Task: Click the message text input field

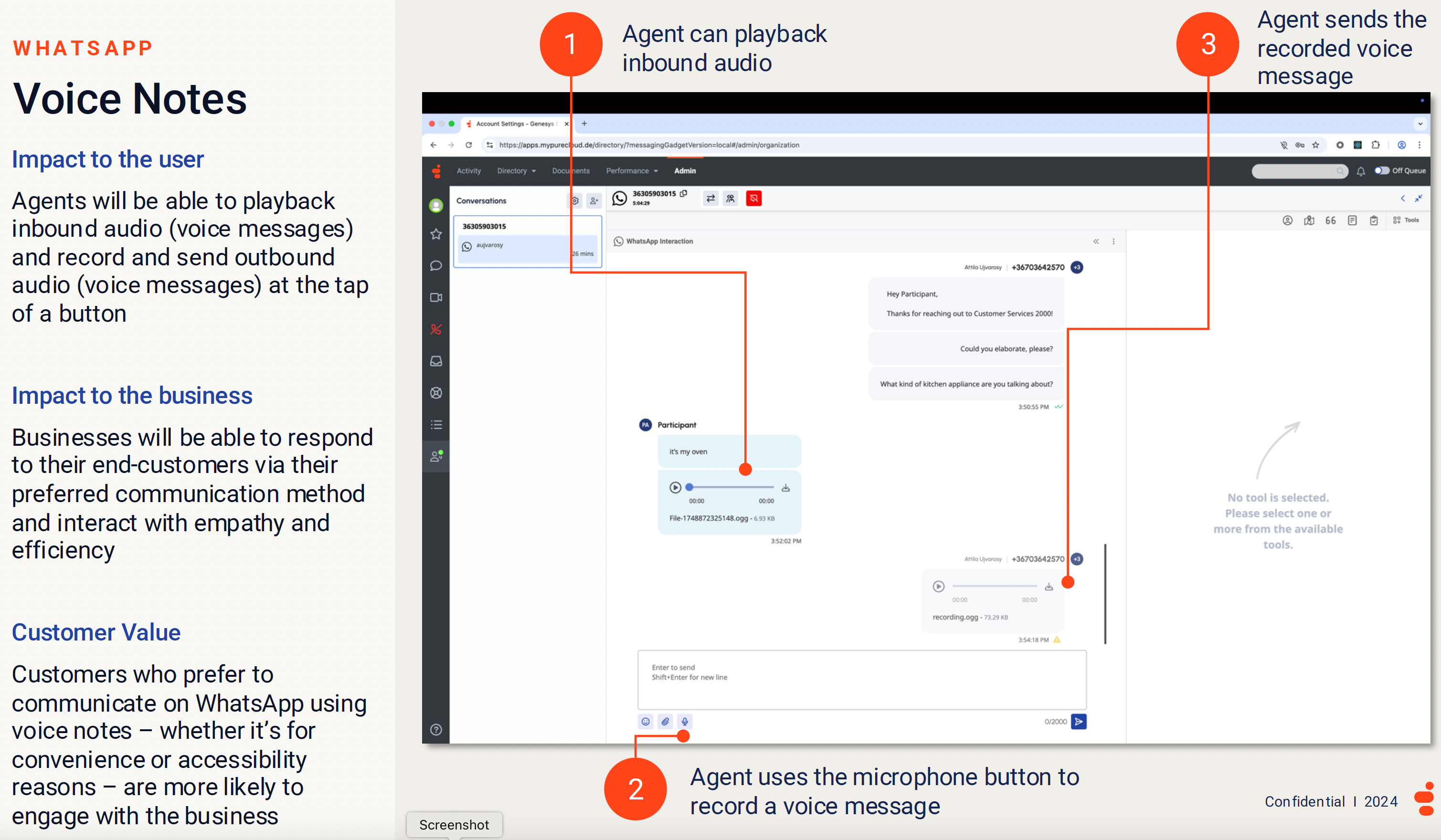Action: 861,680
